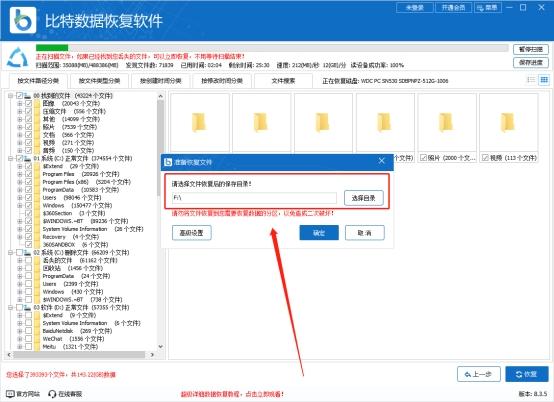Click the recycling-arrows scan status icon

pos(18,58)
